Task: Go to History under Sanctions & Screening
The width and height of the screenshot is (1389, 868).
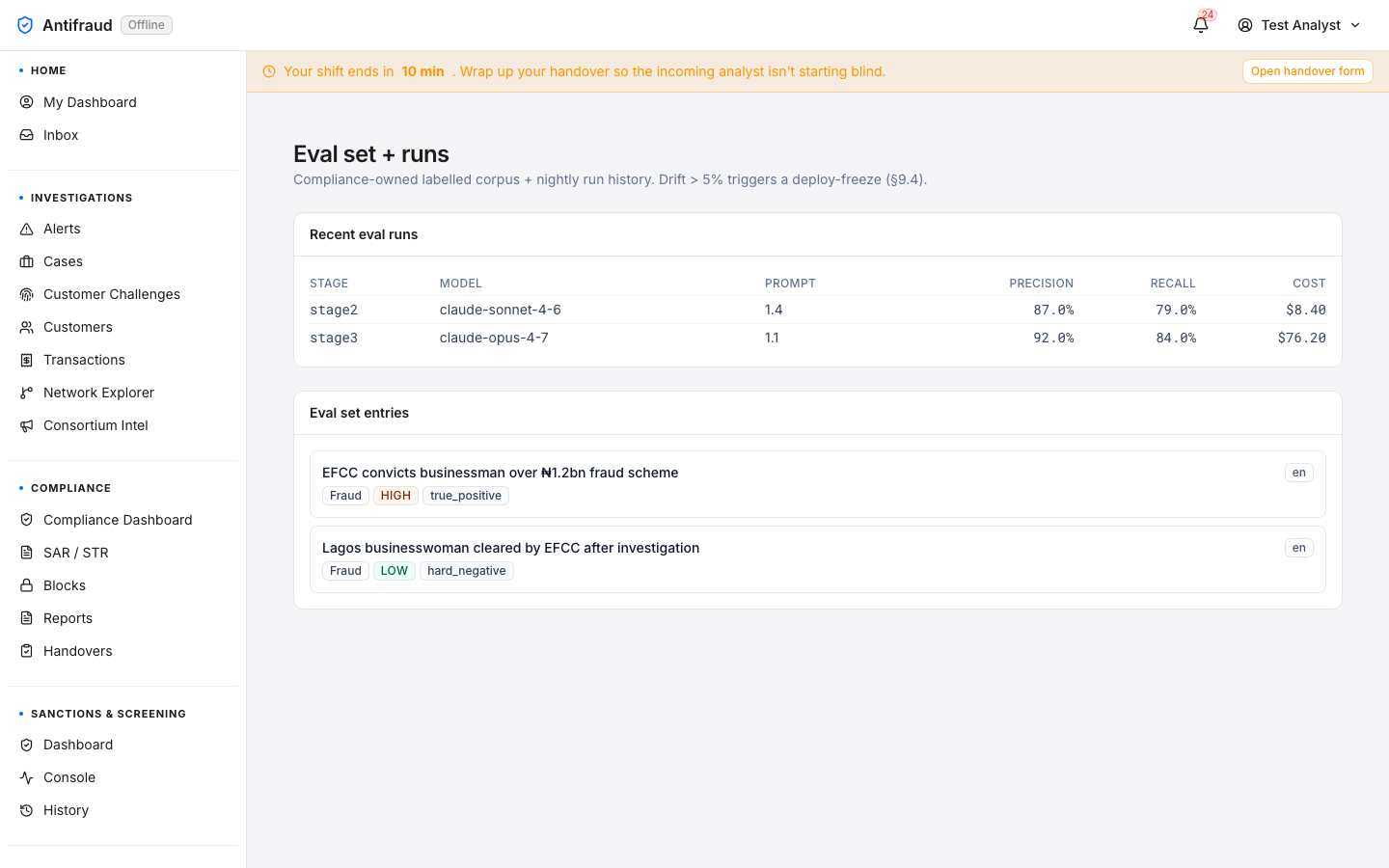Action: tap(123, 810)
